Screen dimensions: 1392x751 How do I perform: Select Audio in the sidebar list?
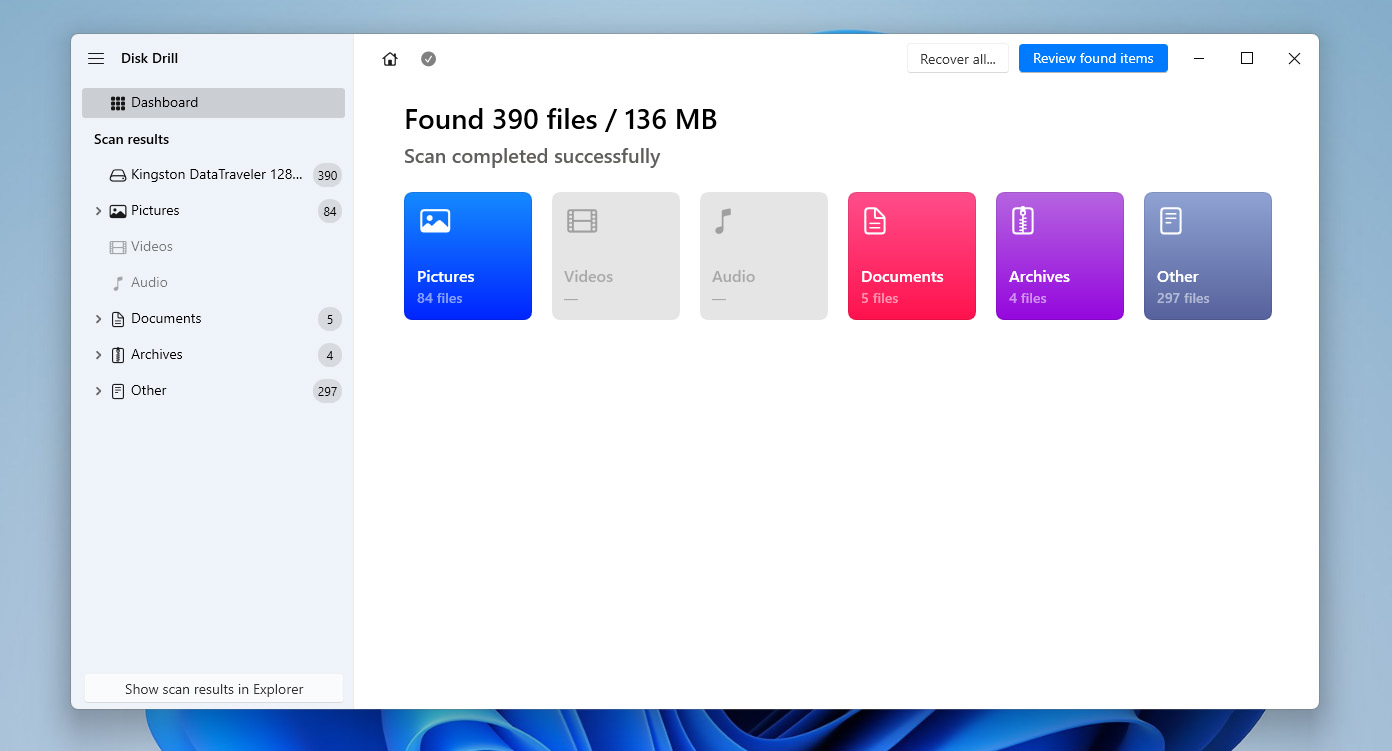pyautogui.click(x=149, y=283)
